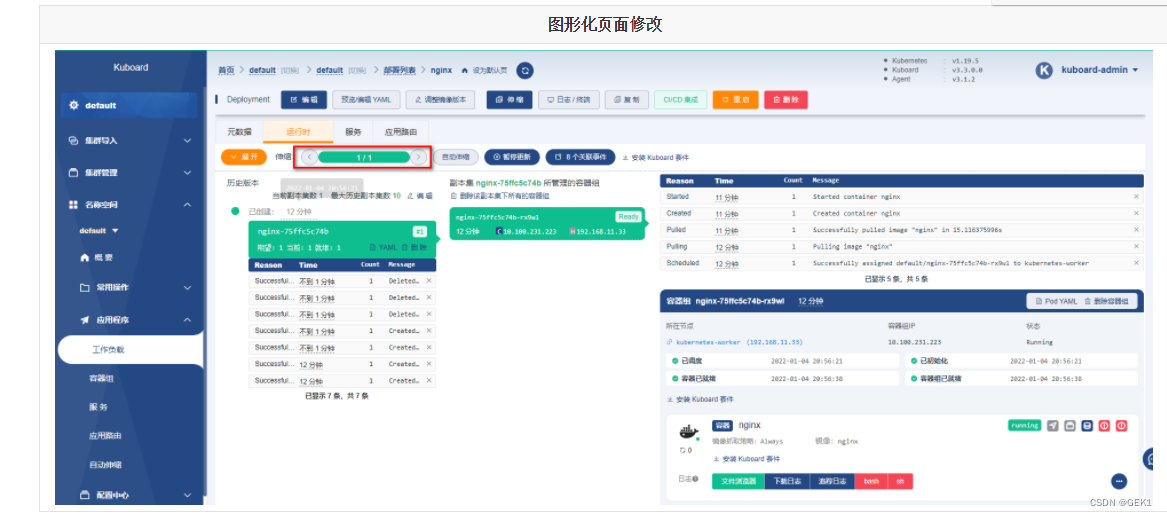Click the first red icon on nginx container

1104,426
